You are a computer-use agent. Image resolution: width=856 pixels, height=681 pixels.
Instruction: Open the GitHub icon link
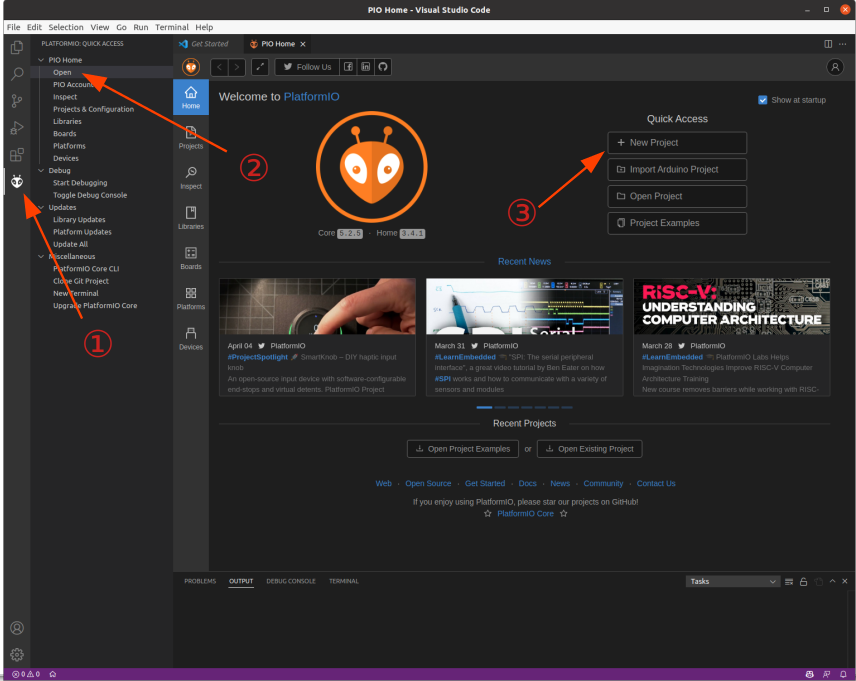(383, 67)
